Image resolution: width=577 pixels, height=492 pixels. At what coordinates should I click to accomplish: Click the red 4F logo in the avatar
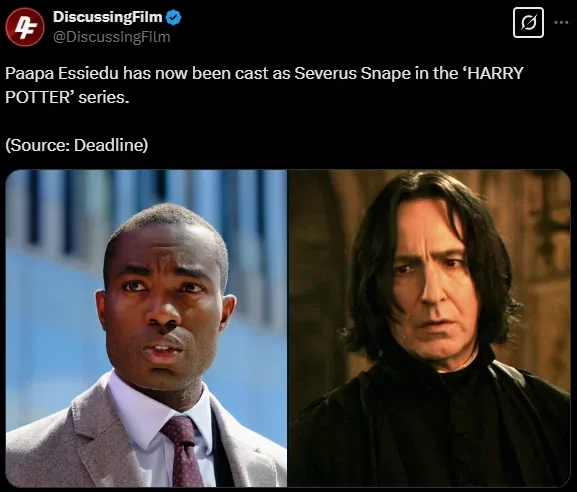pyautogui.click(x=25, y=28)
